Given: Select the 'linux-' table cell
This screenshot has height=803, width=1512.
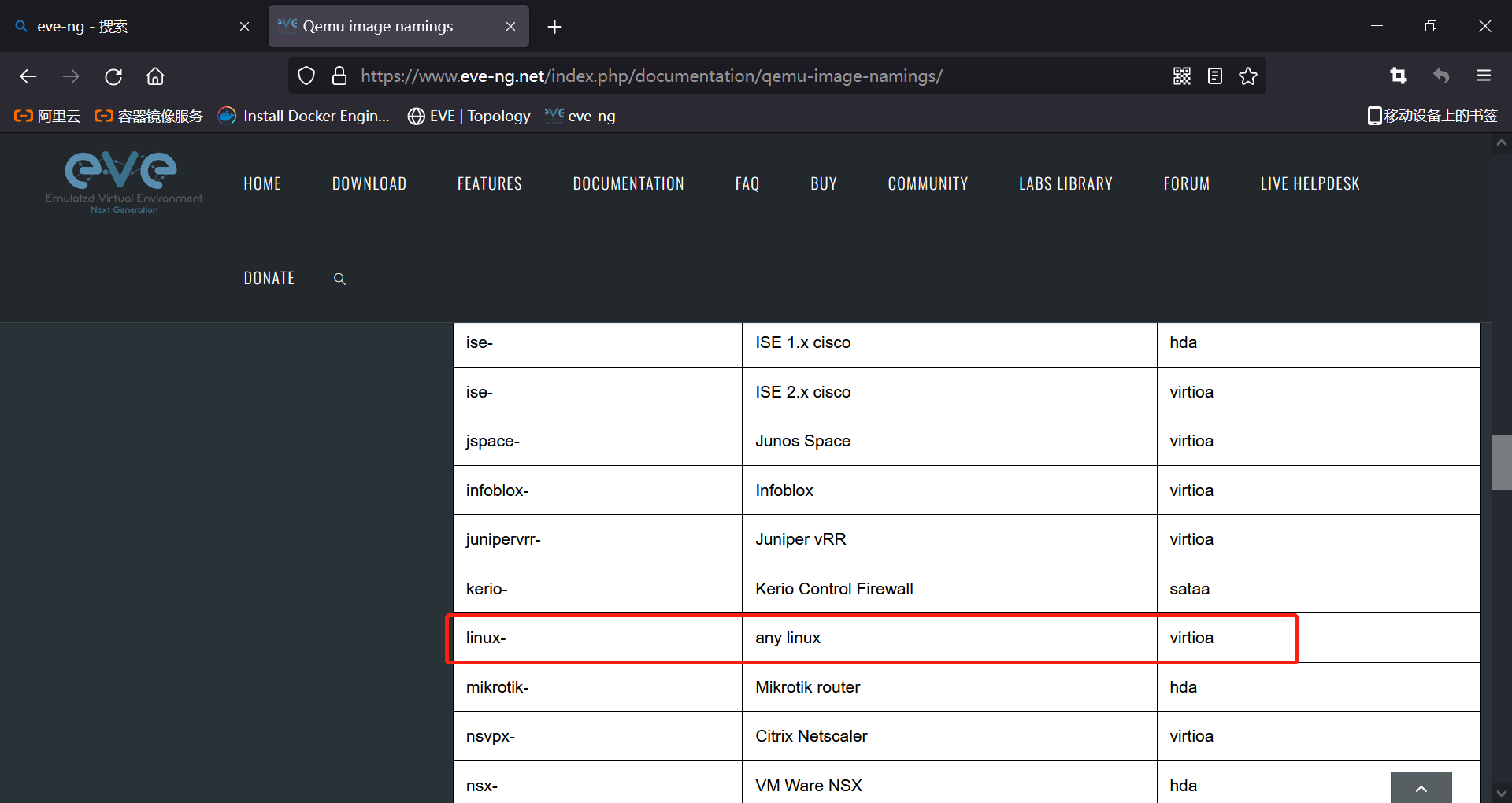Looking at the screenshot, I should (x=598, y=638).
